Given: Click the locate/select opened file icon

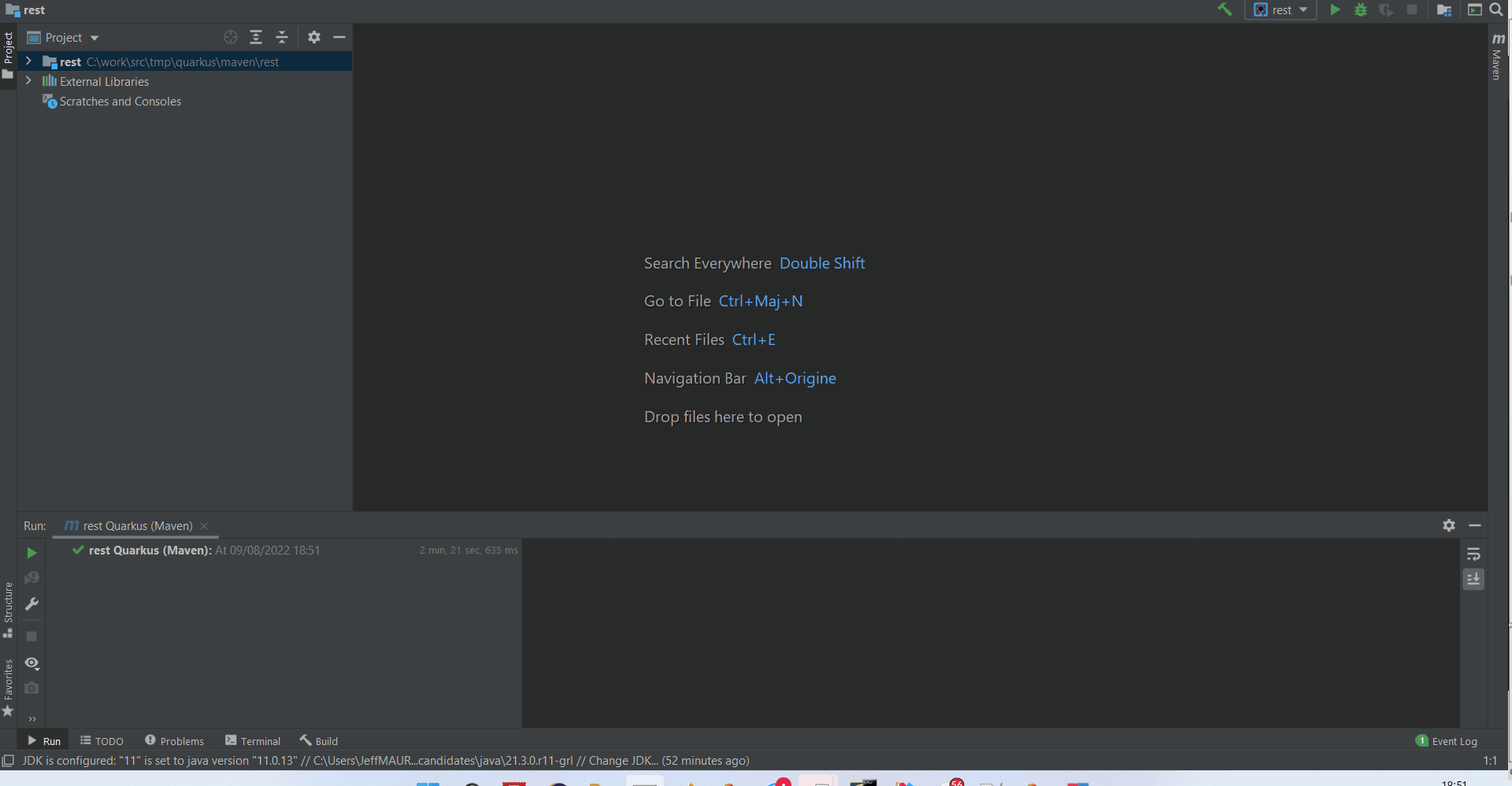Looking at the screenshot, I should coord(230,37).
